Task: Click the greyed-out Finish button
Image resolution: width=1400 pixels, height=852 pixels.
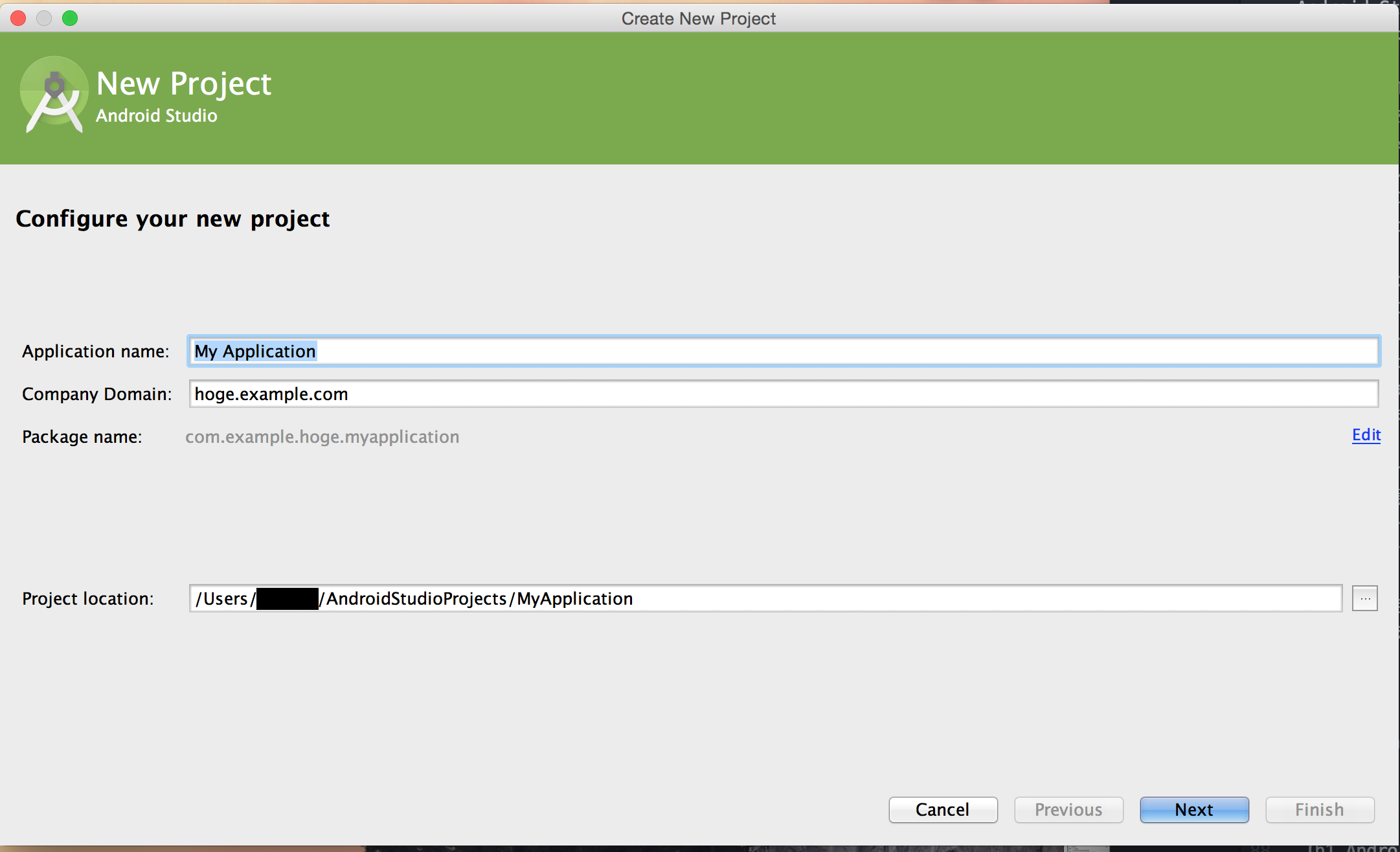Action: pos(1320,810)
